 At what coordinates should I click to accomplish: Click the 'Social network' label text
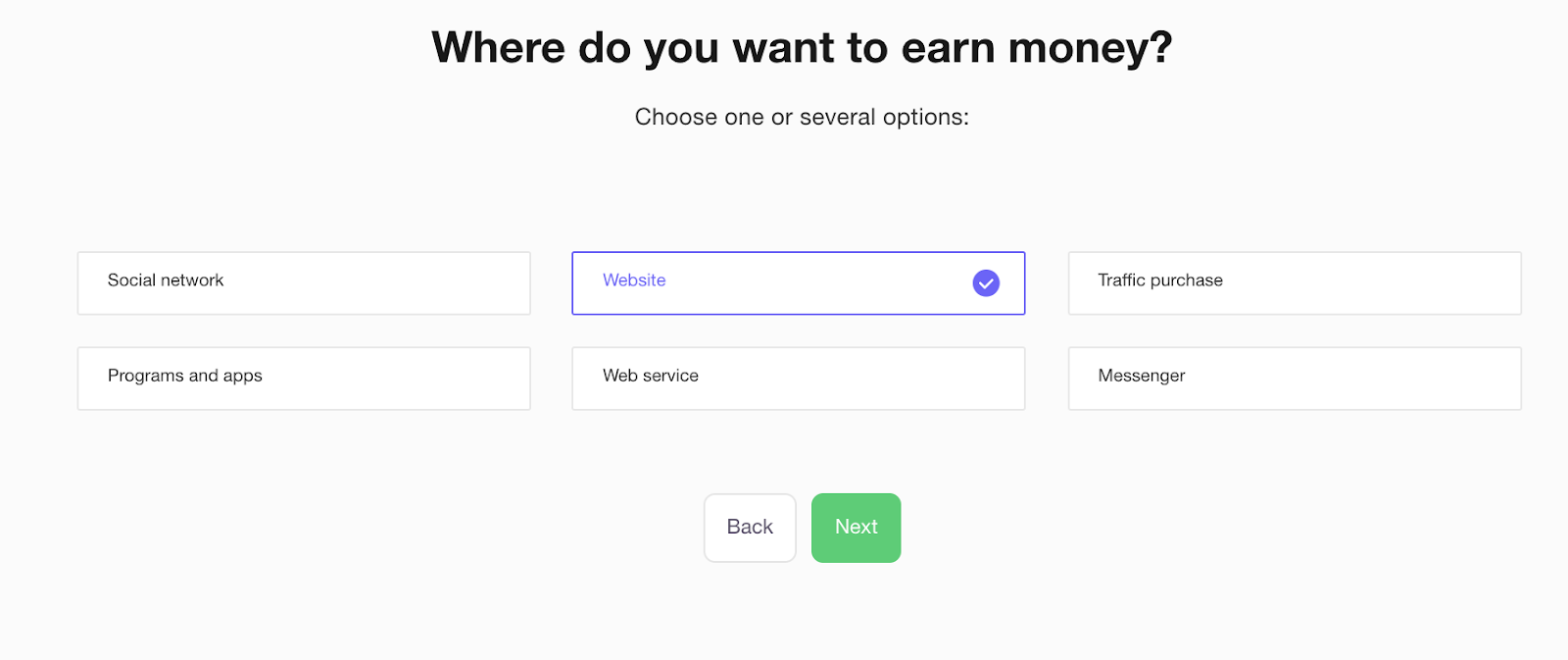point(166,280)
